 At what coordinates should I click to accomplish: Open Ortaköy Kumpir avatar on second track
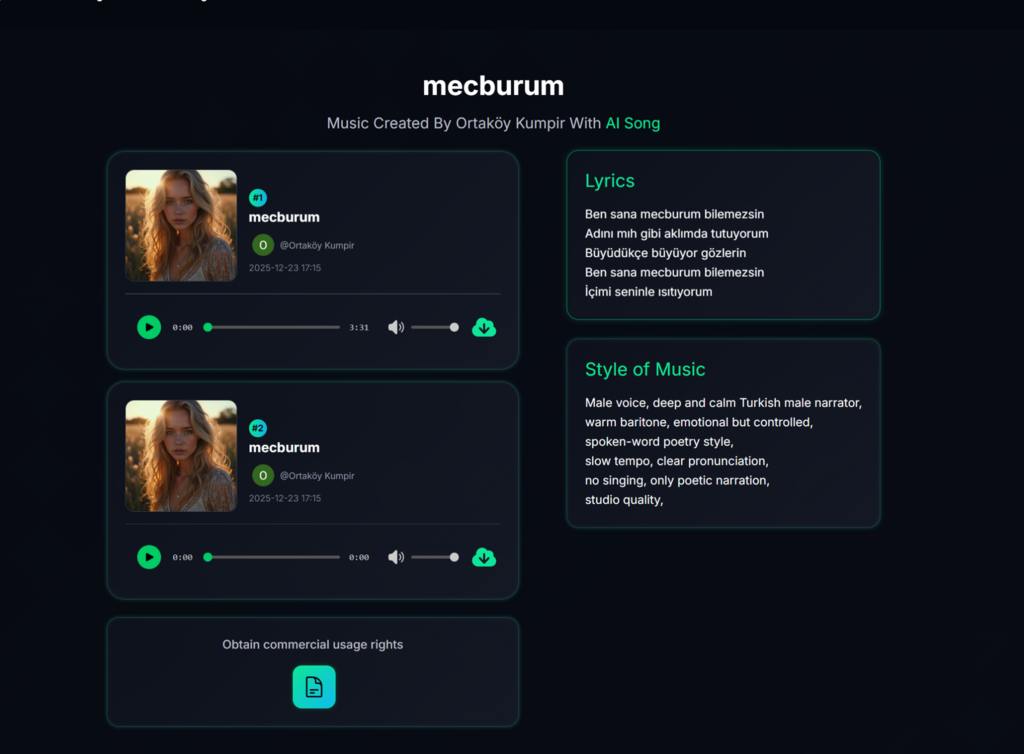click(x=263, y=475)
